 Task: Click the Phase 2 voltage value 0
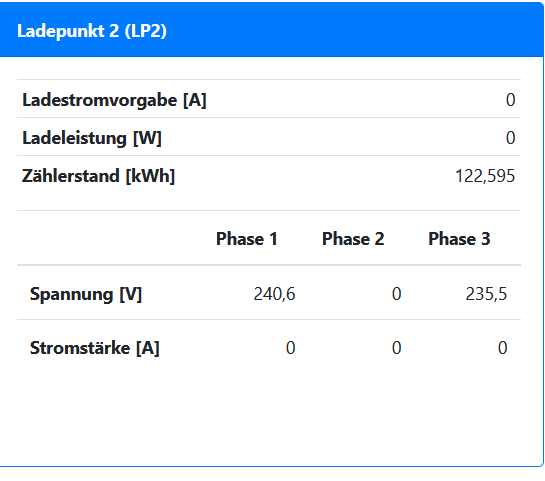click(x=397, y=294)
